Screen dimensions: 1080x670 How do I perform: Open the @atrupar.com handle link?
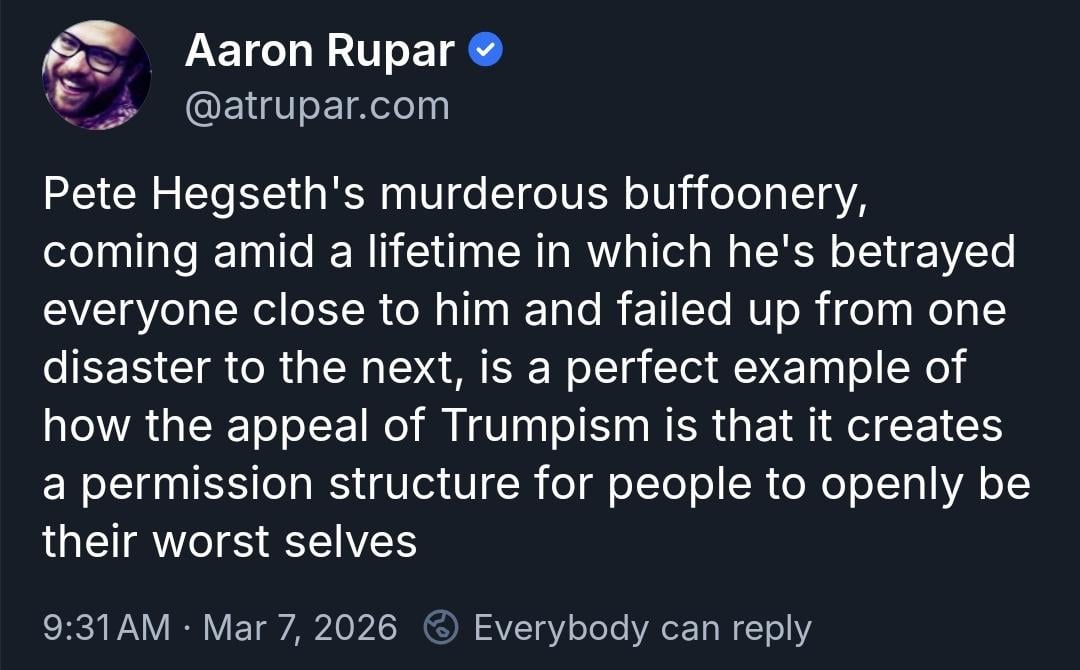click(317, 106)
